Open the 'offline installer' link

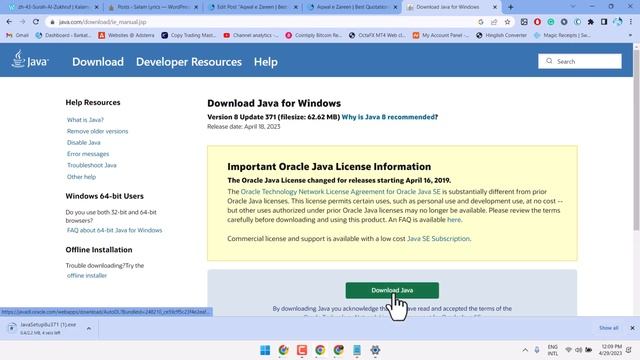pos(87,276)
